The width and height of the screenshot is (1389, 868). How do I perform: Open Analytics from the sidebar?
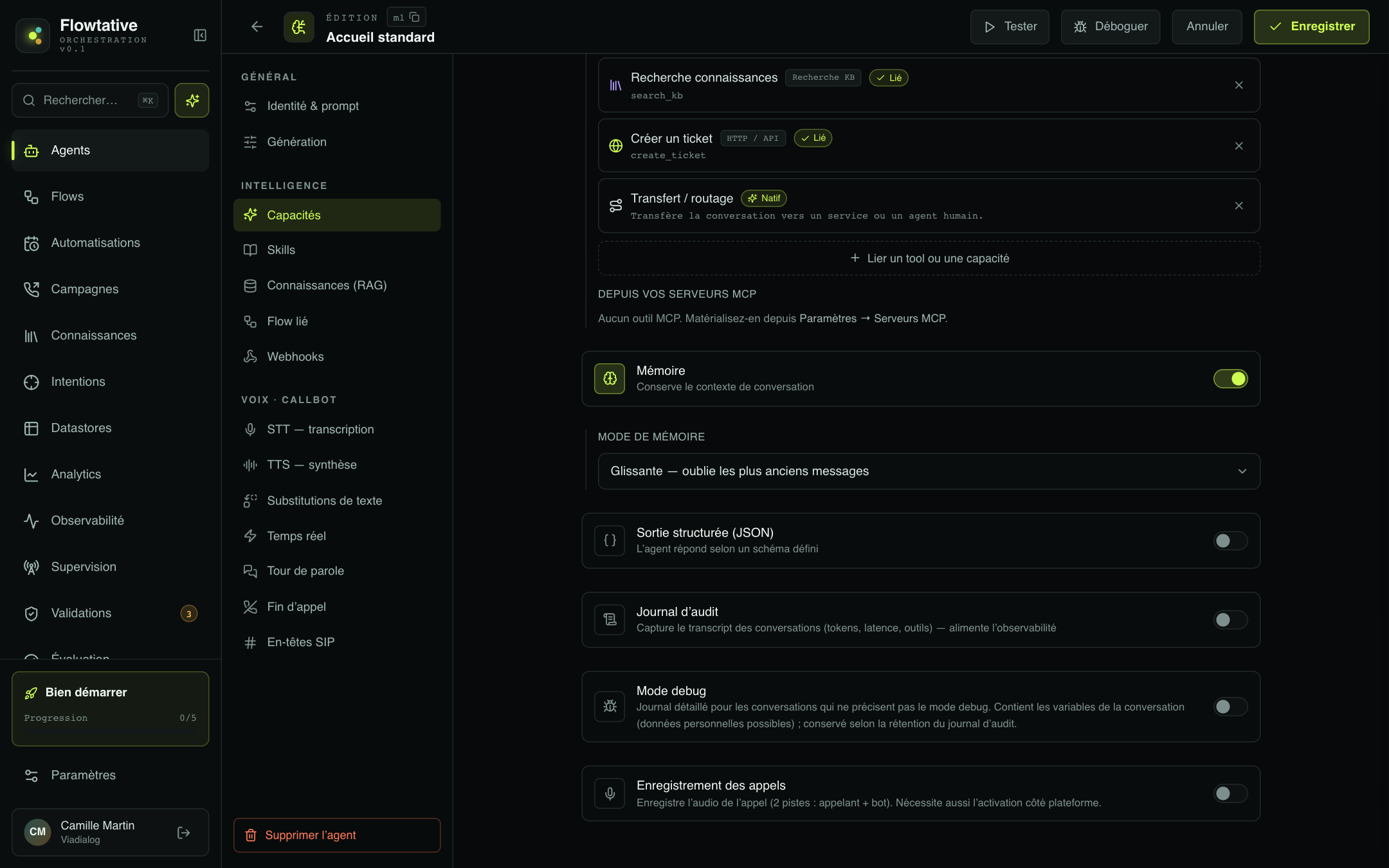click(x=110, y=475)
